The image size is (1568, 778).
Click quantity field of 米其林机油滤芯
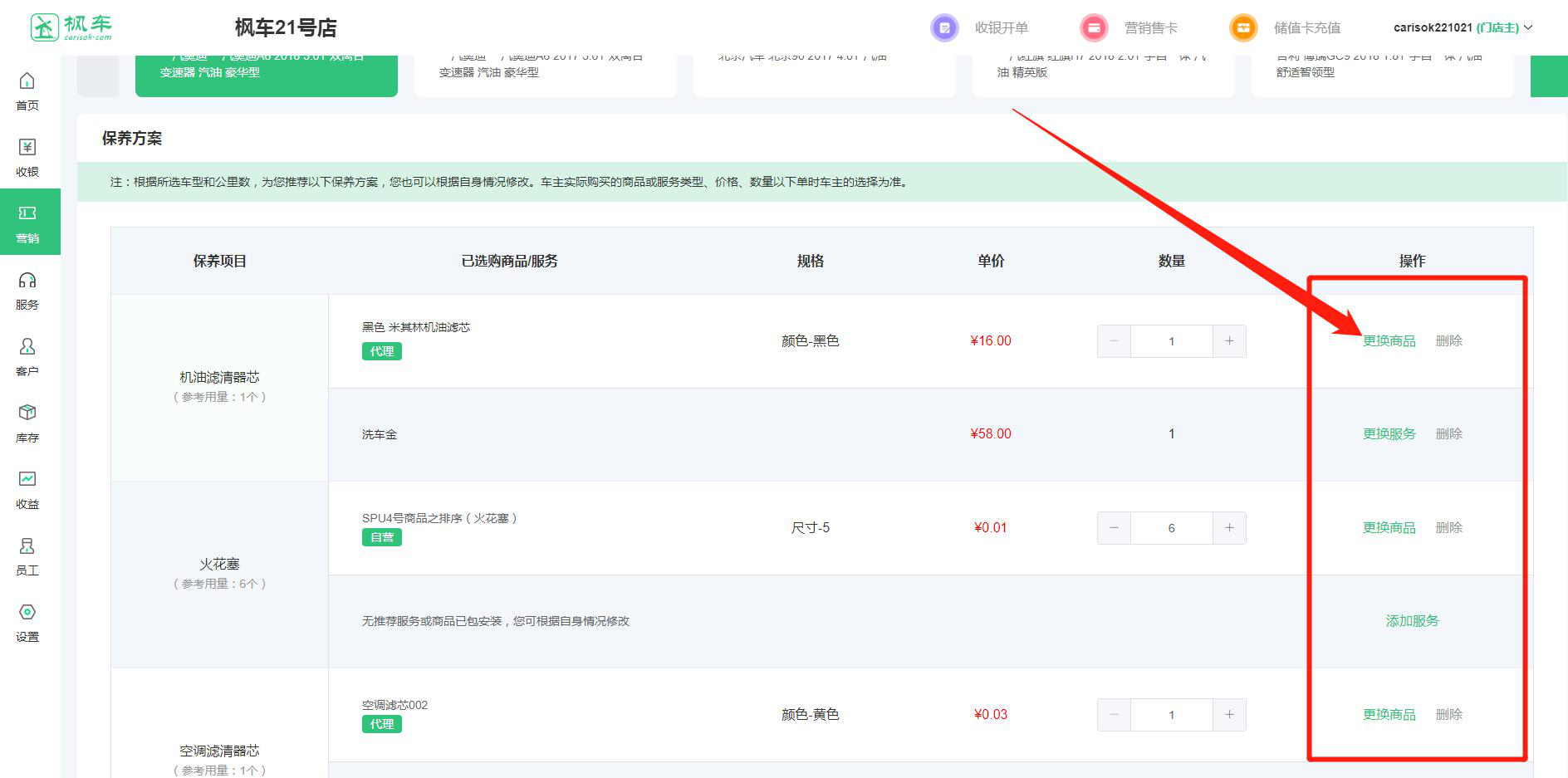click(1172, 341)
